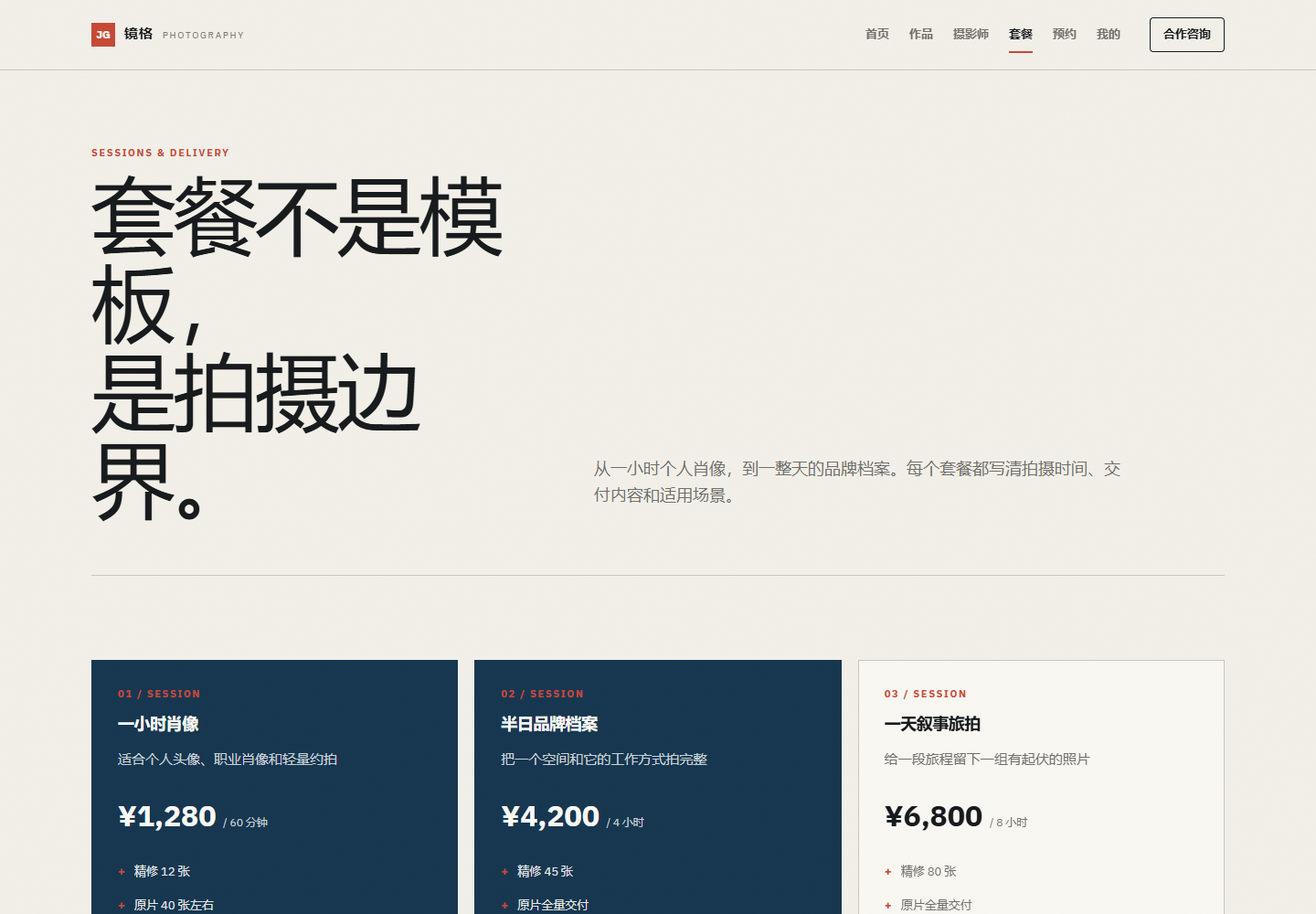1316x914 pixels.
Task: Click the plus icon beside 精修 45 张
Action: pyautogui.click(x=504, y=872)
